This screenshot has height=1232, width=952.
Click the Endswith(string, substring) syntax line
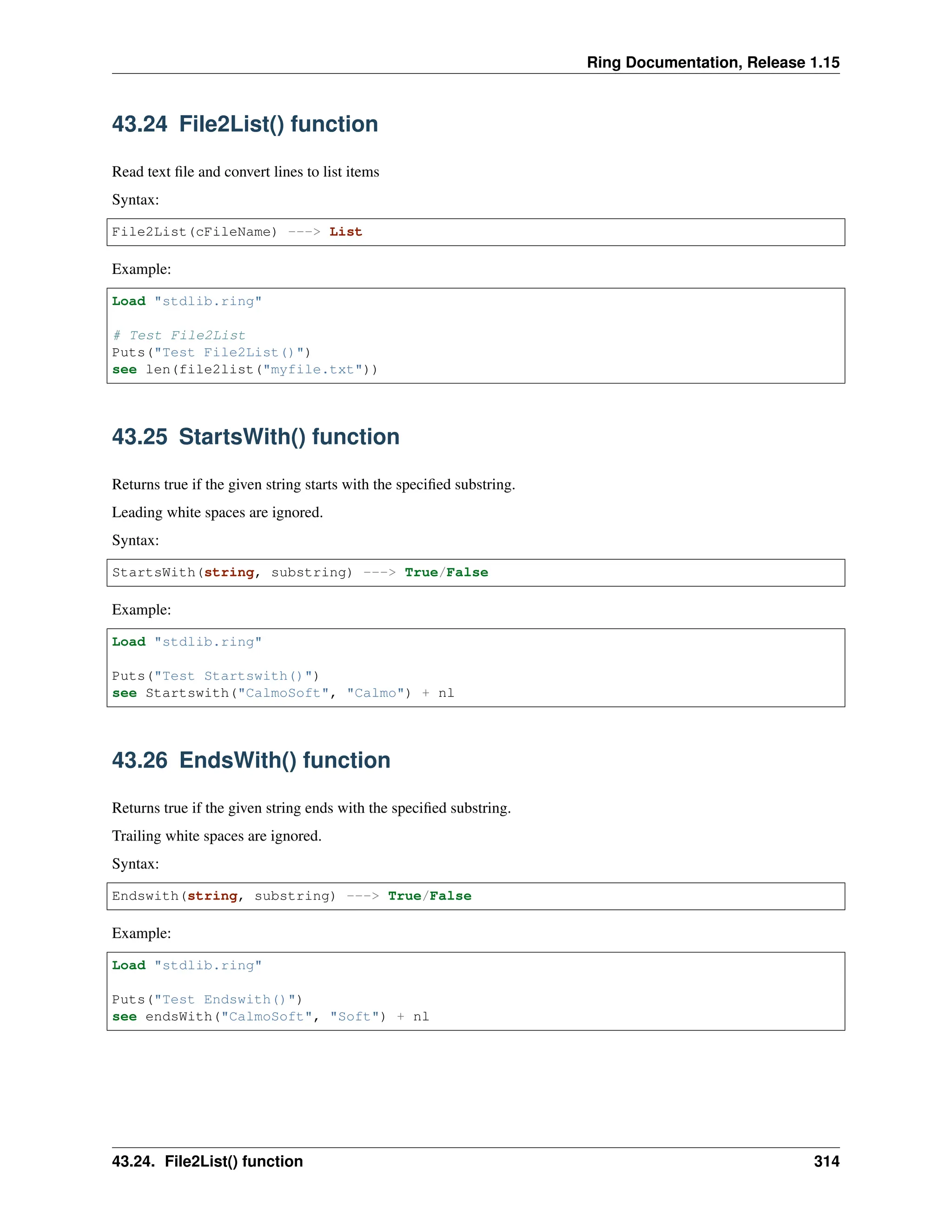point(223,896)
